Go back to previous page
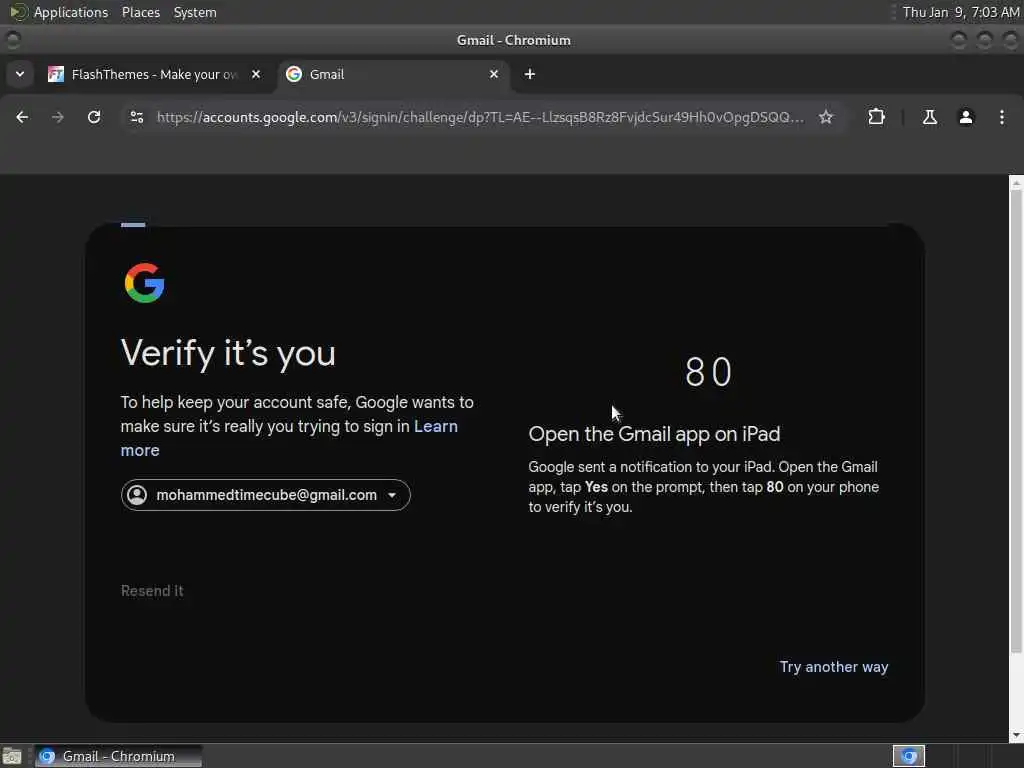The image size is (1024, 768). coord(22,118)
